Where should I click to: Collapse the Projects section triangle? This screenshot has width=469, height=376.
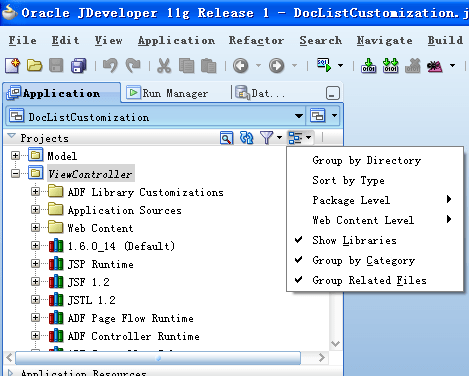pos(12,136)
